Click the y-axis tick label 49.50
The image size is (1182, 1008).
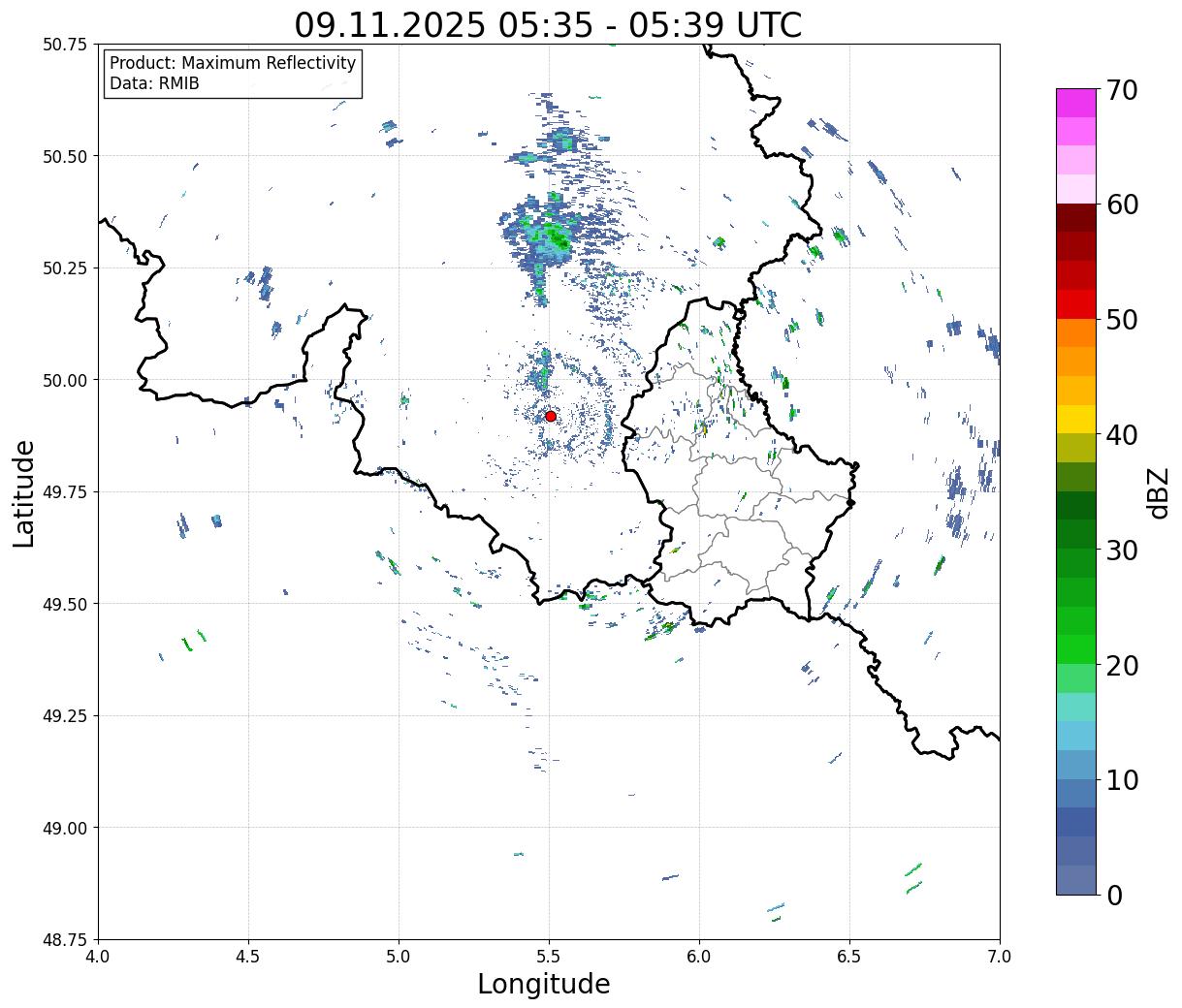click(65, 604)
